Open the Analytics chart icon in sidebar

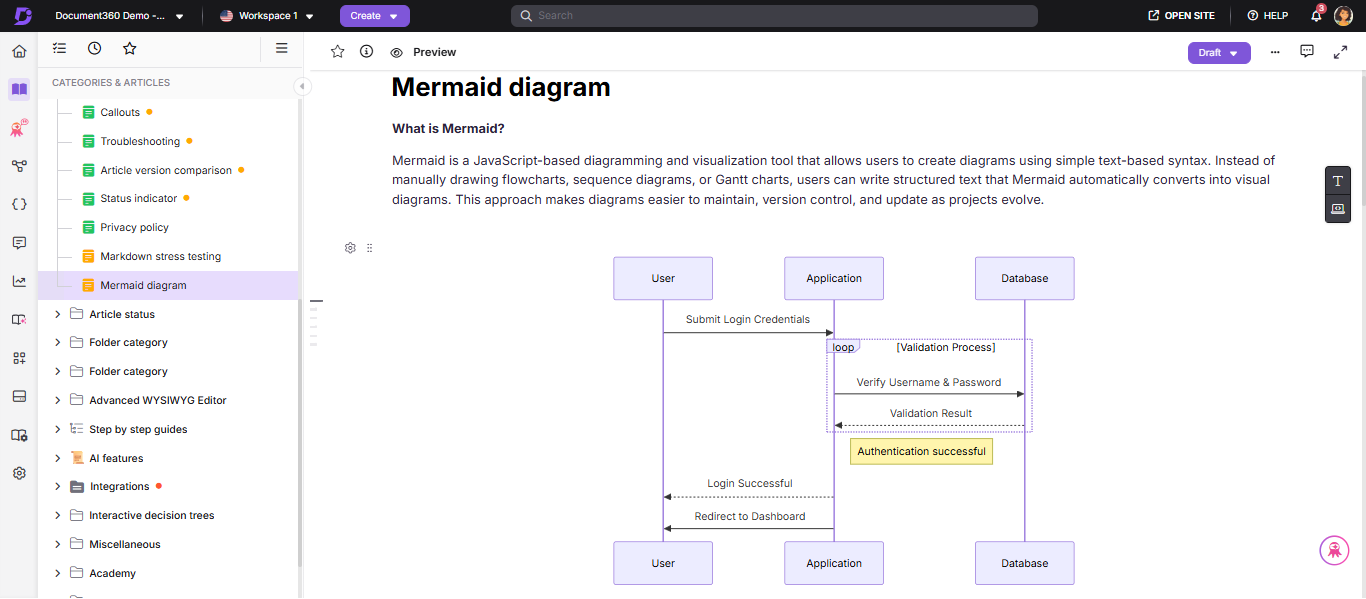pos(19,281)
